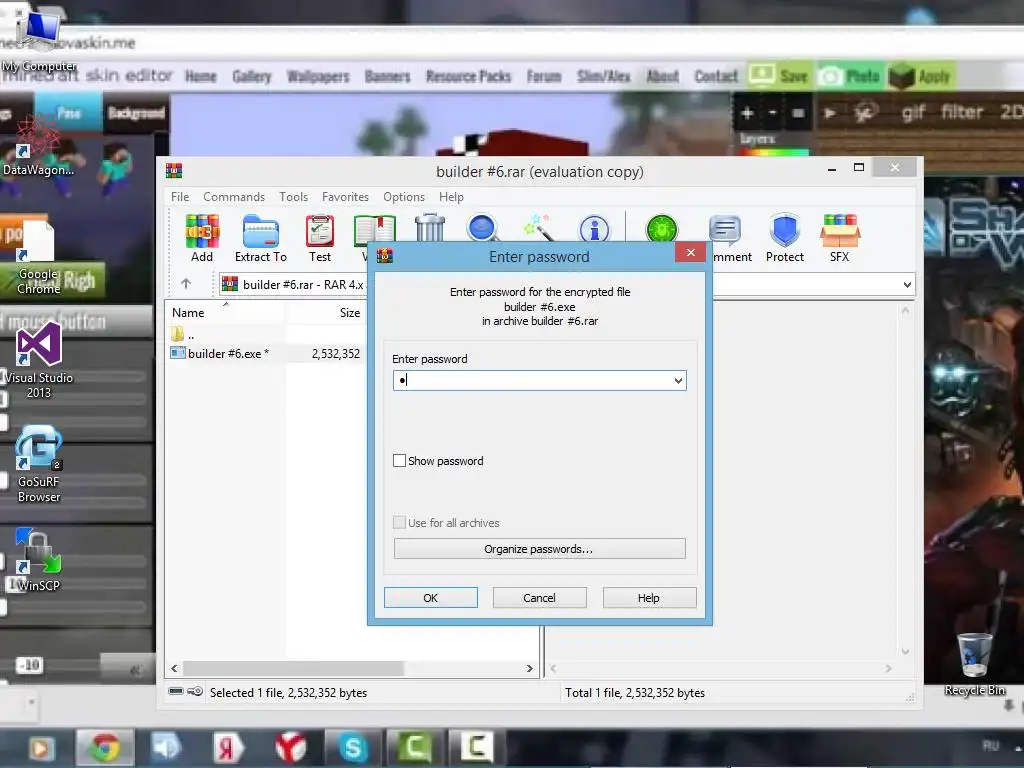Open the Favorites menu
Screen dimensions: 1024x768
(x=345, y=197)
